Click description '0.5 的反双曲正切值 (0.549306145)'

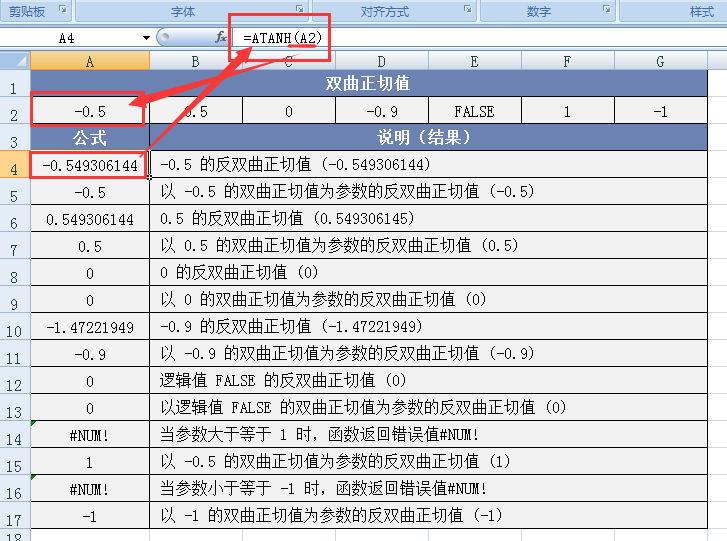coord(428,219)
